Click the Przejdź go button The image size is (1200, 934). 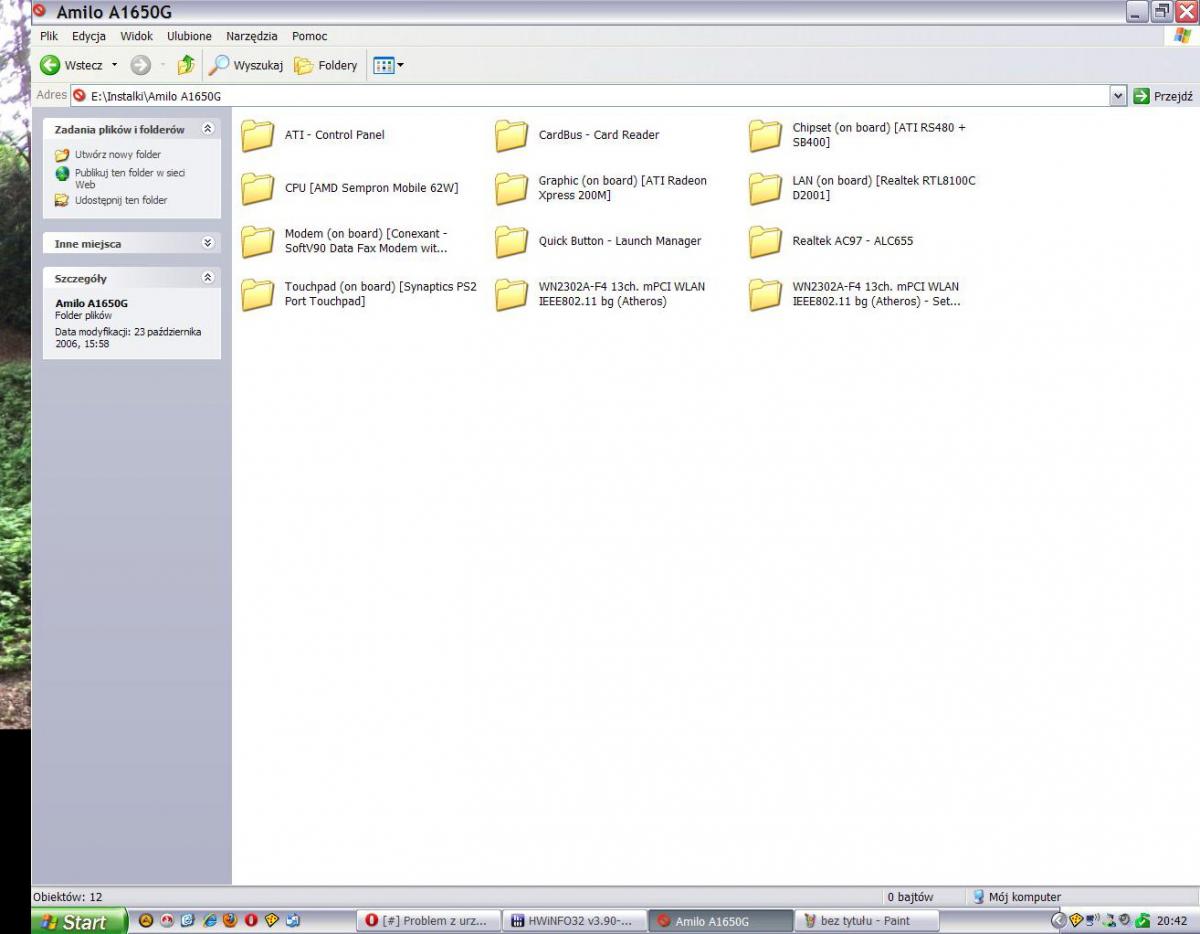pyautogui.click(x=1163, y=96)
